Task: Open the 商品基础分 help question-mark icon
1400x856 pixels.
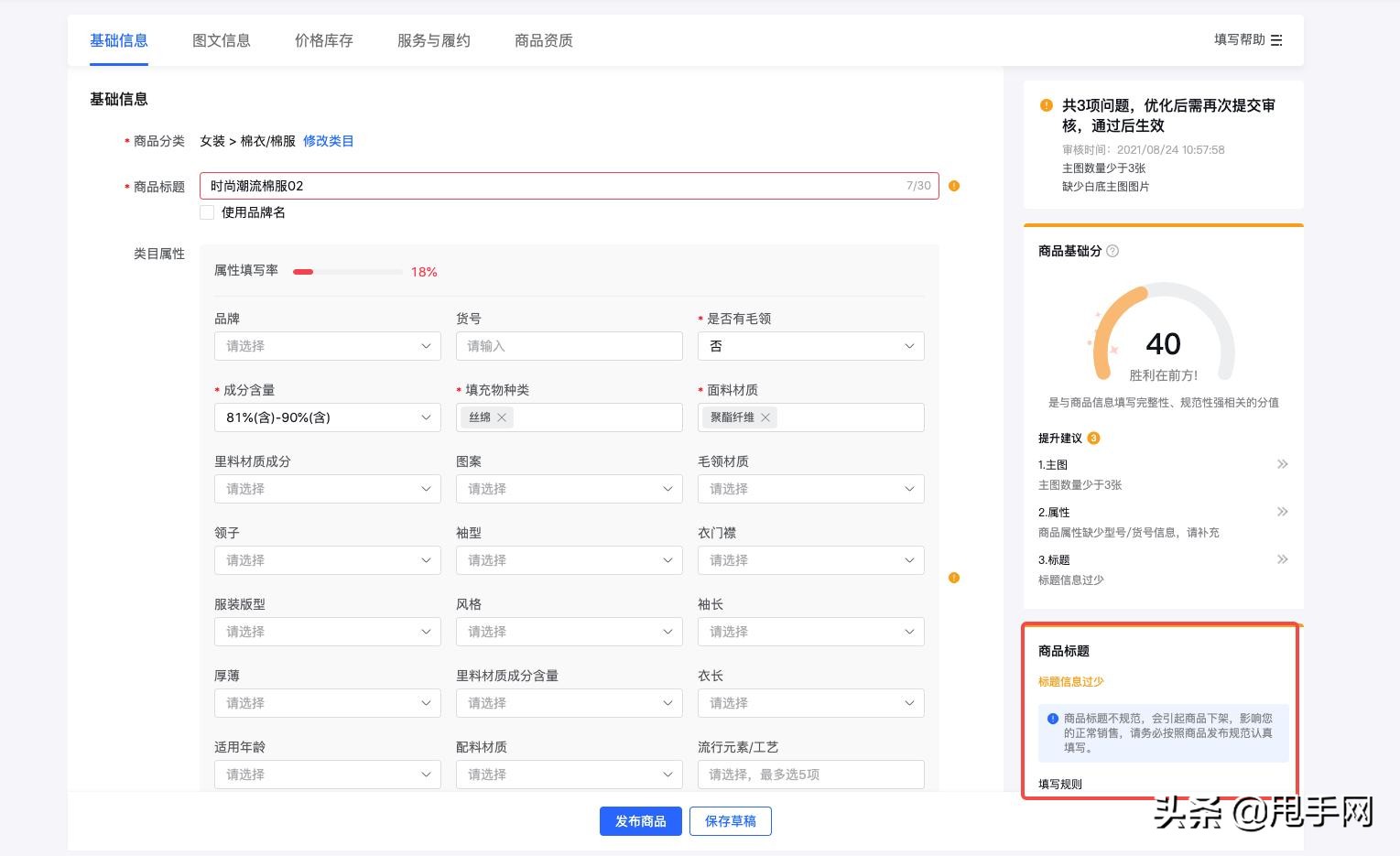Action: pos(1112,251)
